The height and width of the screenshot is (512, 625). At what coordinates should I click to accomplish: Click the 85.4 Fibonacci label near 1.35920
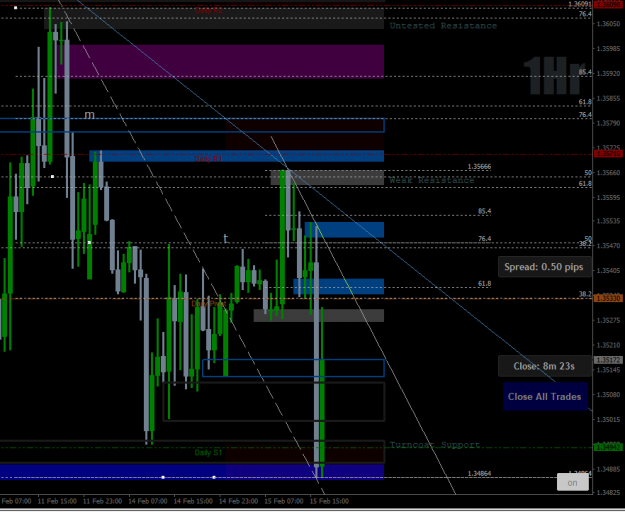tap(585, 72)
